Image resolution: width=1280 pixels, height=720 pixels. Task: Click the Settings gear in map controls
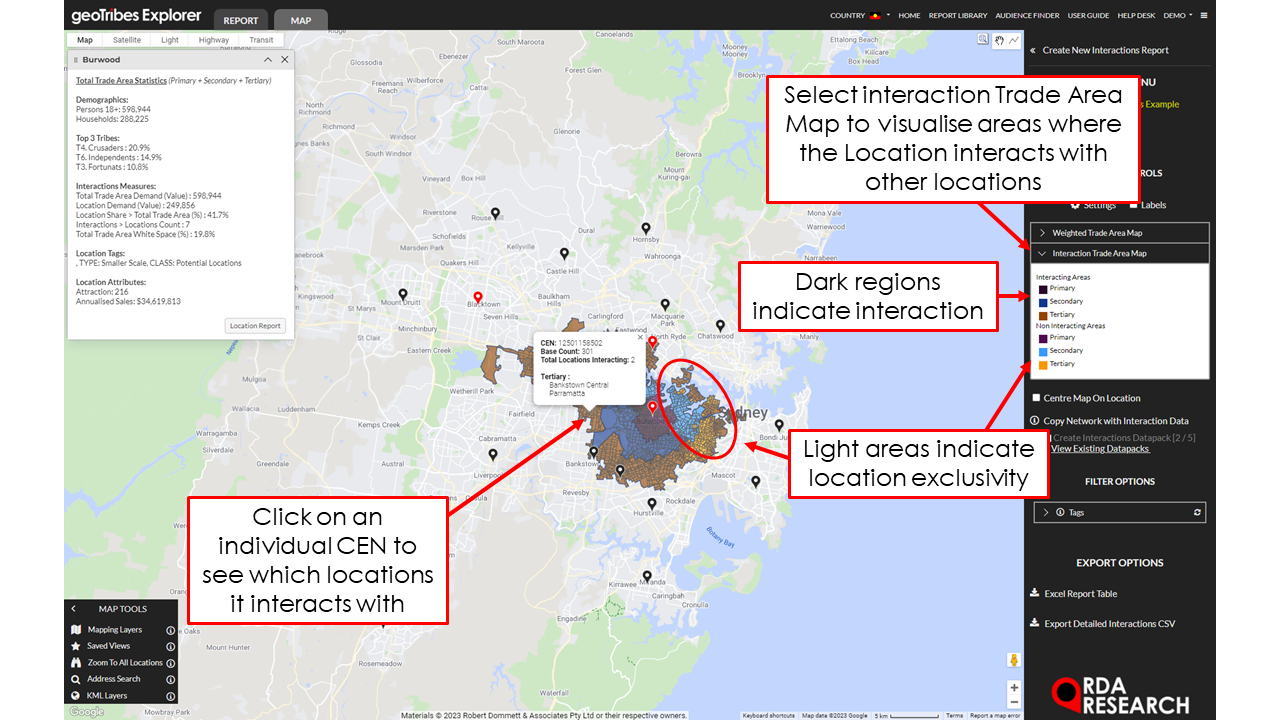[1075, 205]
